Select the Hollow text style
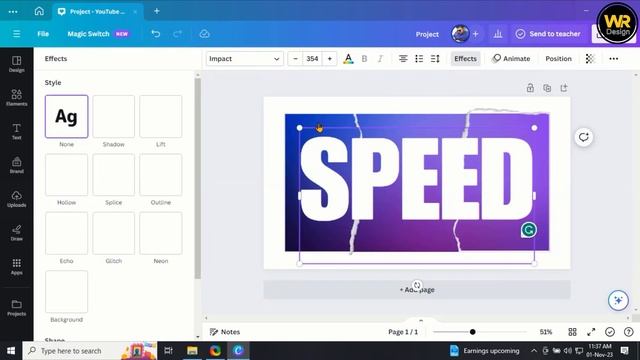 67,175
